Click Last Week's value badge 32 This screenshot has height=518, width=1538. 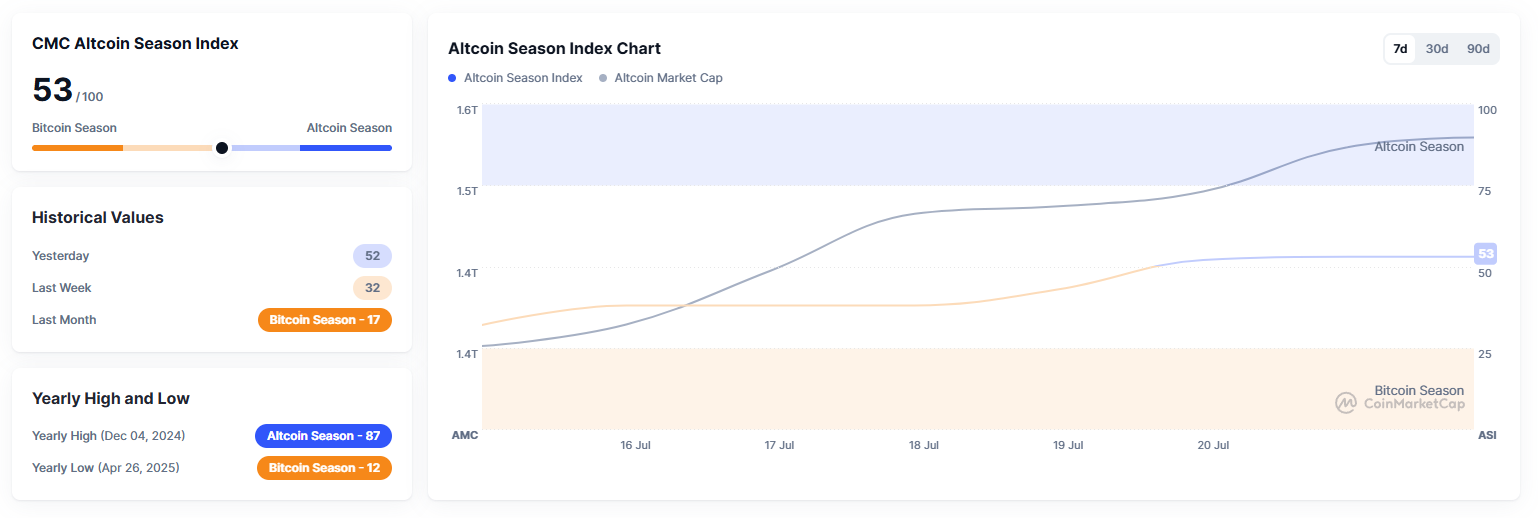(x=372, y=288)
